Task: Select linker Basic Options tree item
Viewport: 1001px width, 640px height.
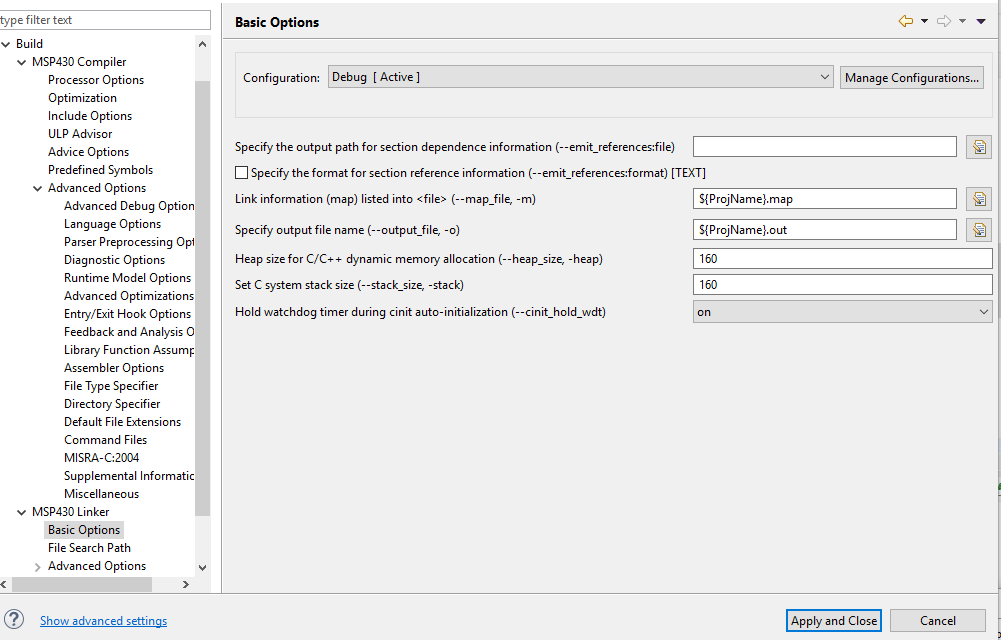Action: click(x=84, y=530)
